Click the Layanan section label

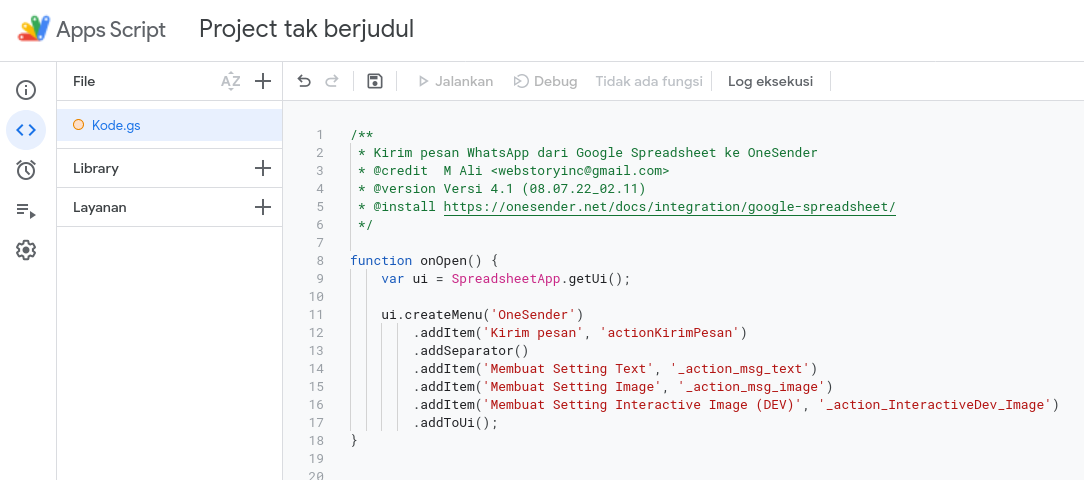pos(100,207)
